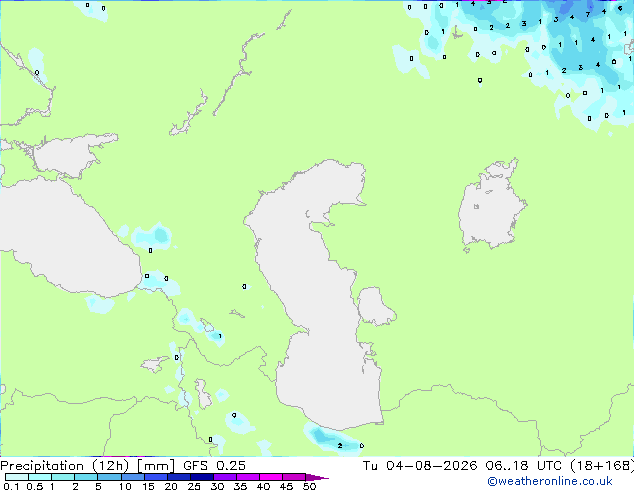Click the '06..18 UTC' time range text
The width and height of the screenshot is (634, 490).
click(x=523, y=466)
